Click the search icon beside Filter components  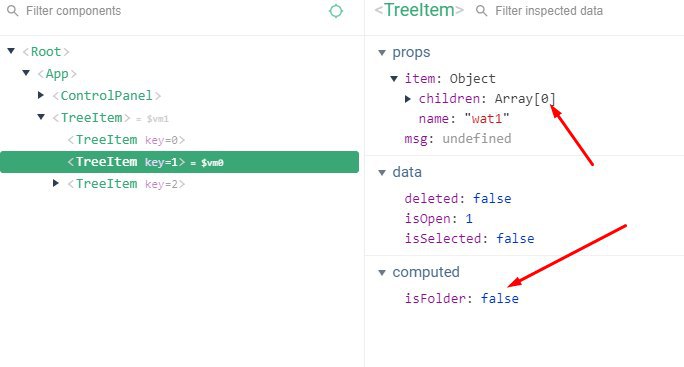click(x=13, y=11)
